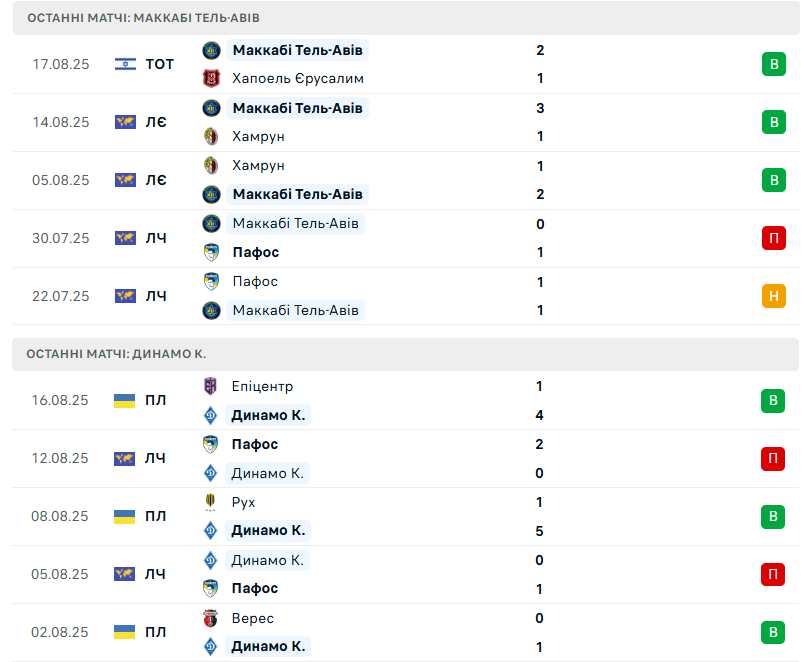
Task: Click Maccabi Tel Aviv crest in 05.08.25 match
Action: pos(211,194)
